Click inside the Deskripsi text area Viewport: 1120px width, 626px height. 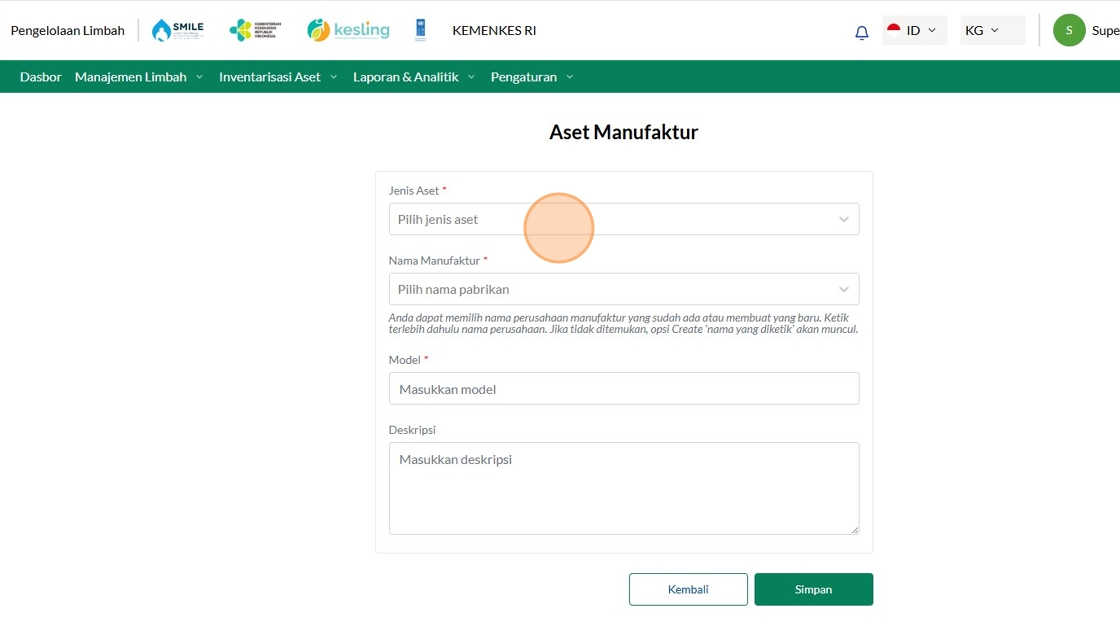[624, 488]
